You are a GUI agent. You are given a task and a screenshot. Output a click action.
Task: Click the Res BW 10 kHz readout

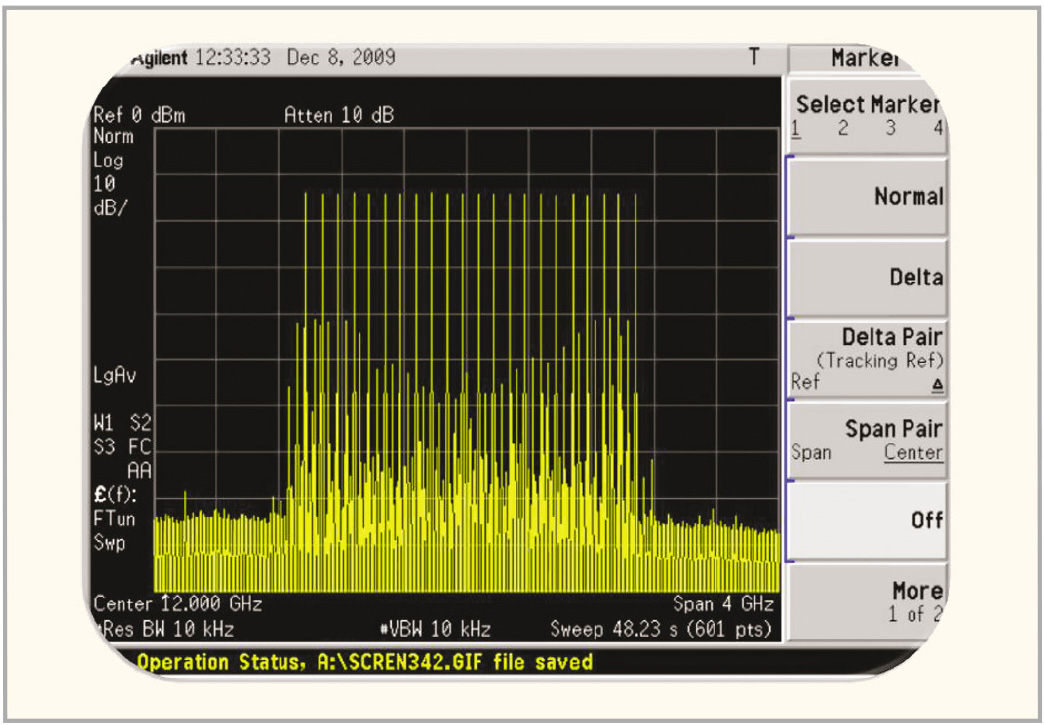coord(166,629)
